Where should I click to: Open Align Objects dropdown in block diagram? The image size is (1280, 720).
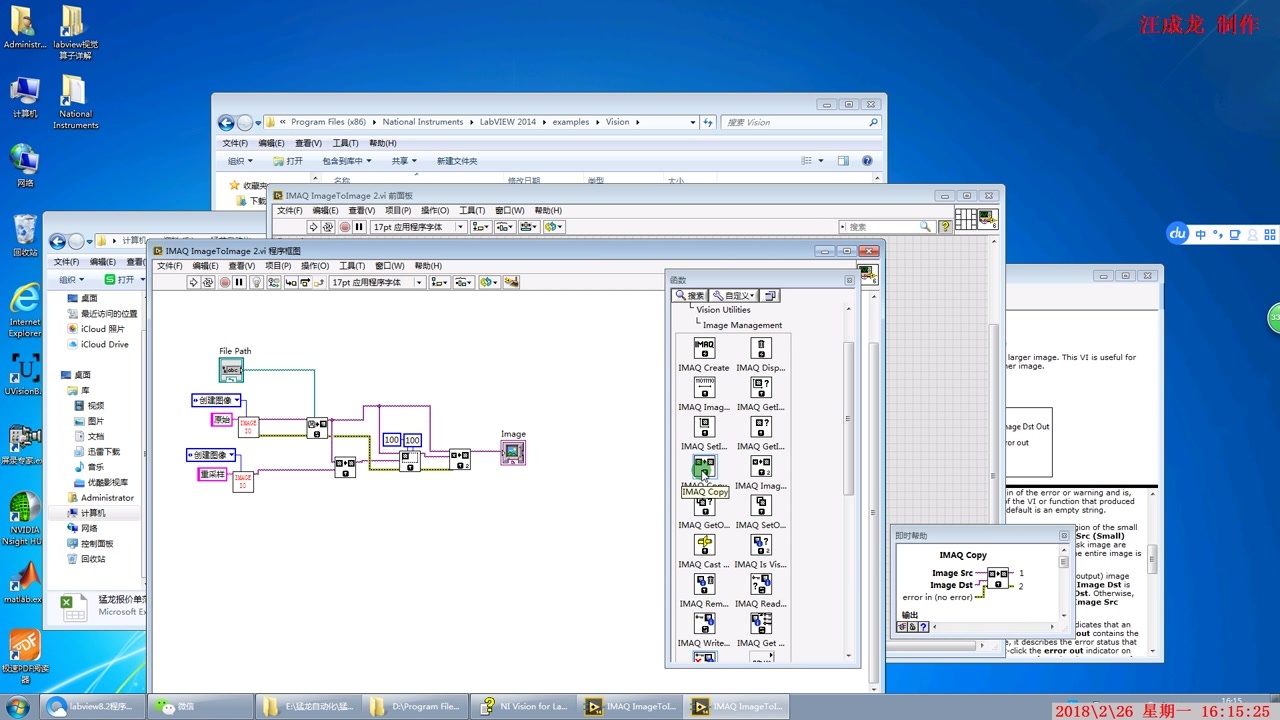click(440, 283)
